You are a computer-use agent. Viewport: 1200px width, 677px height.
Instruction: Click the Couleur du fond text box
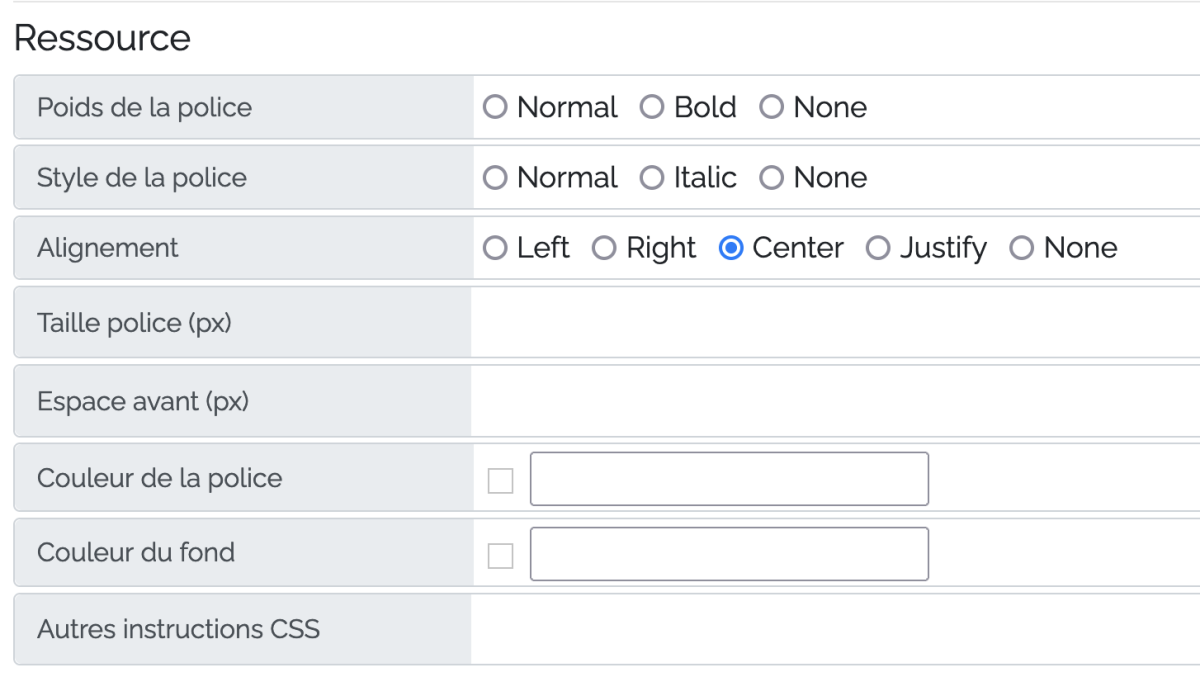729,554
